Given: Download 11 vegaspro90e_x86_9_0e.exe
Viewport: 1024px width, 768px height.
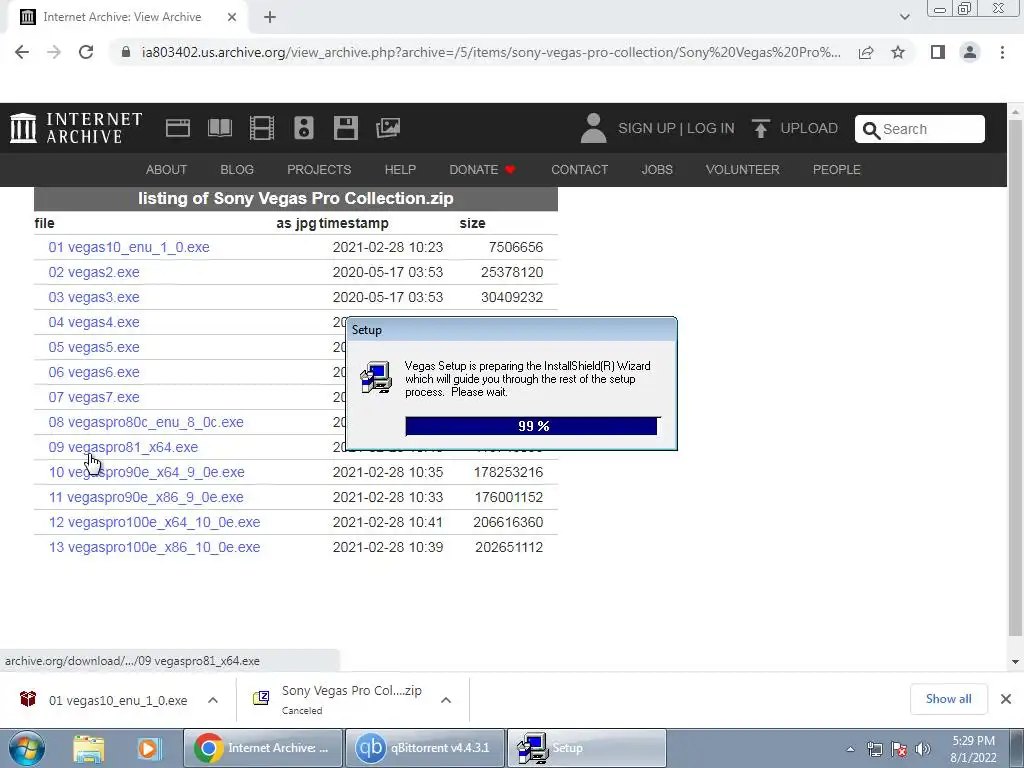Looking at the screenshot, I should click(146, 498).
